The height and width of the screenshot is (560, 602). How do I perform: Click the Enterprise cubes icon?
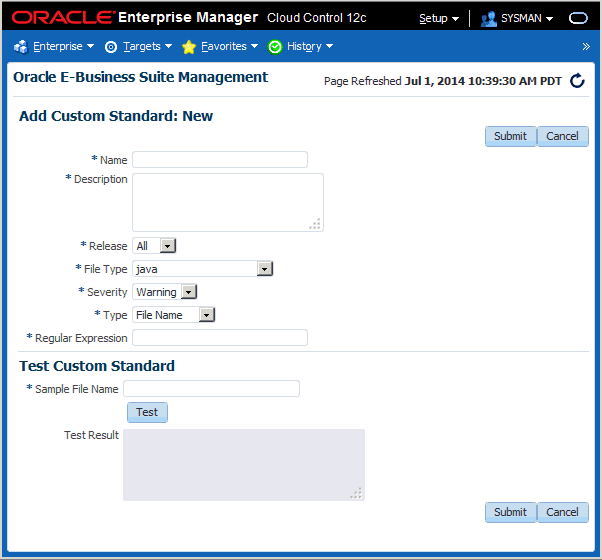(x=21, y=47)
